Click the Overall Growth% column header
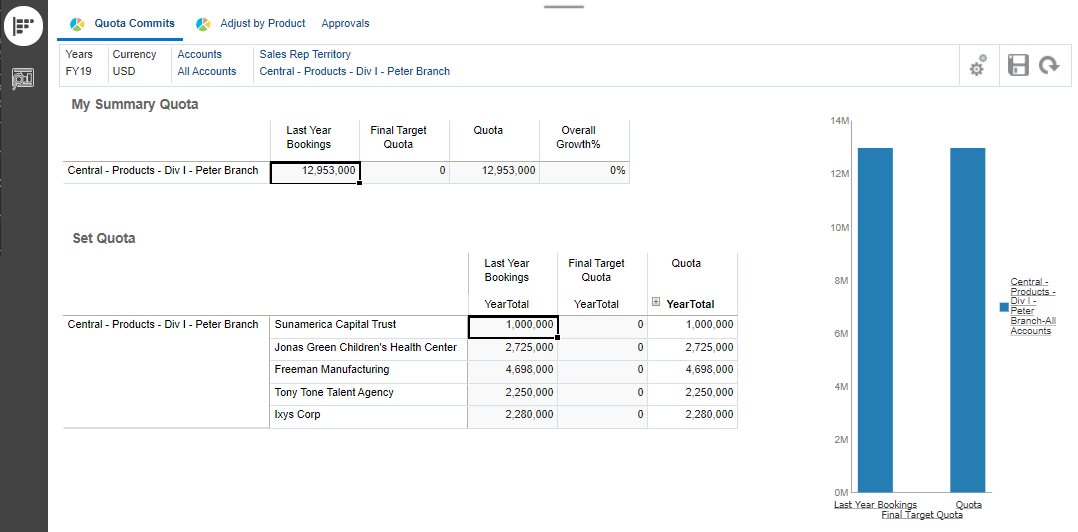The image size is (1078, 532). (x=584, y=140)
